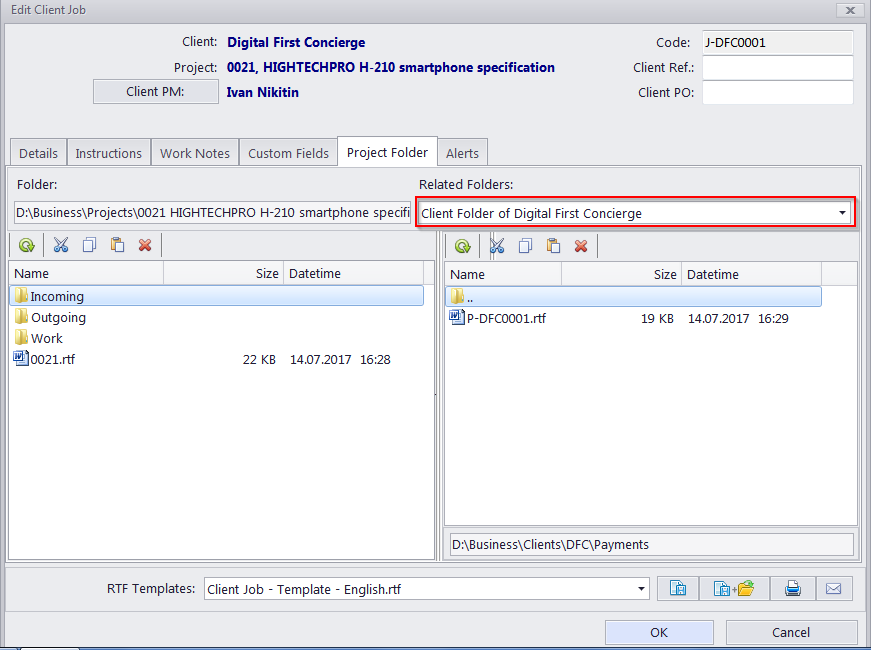Viewport: 871px width, 650px height.
Task: Switch to the Instructions tab
Action: tap(109, 153)
